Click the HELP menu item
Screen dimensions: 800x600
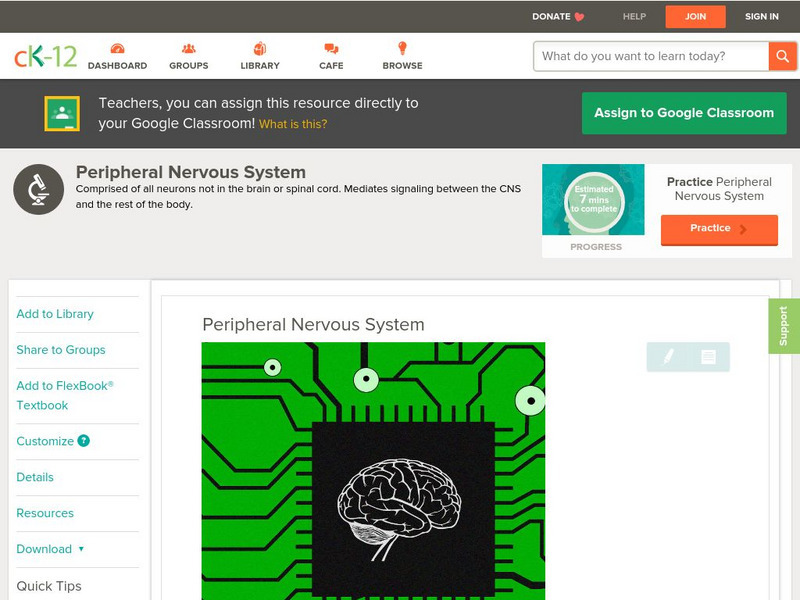click(634, 16)
